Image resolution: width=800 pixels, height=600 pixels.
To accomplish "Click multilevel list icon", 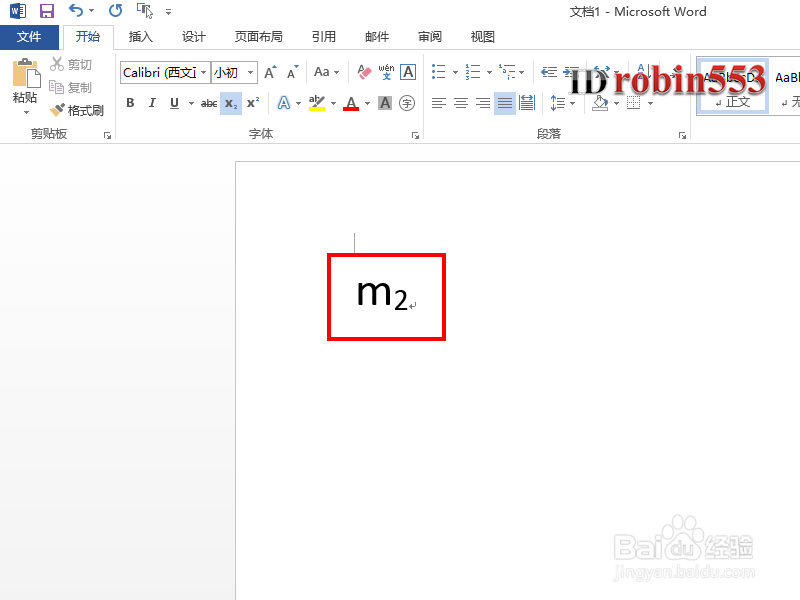I will point(507,72).
